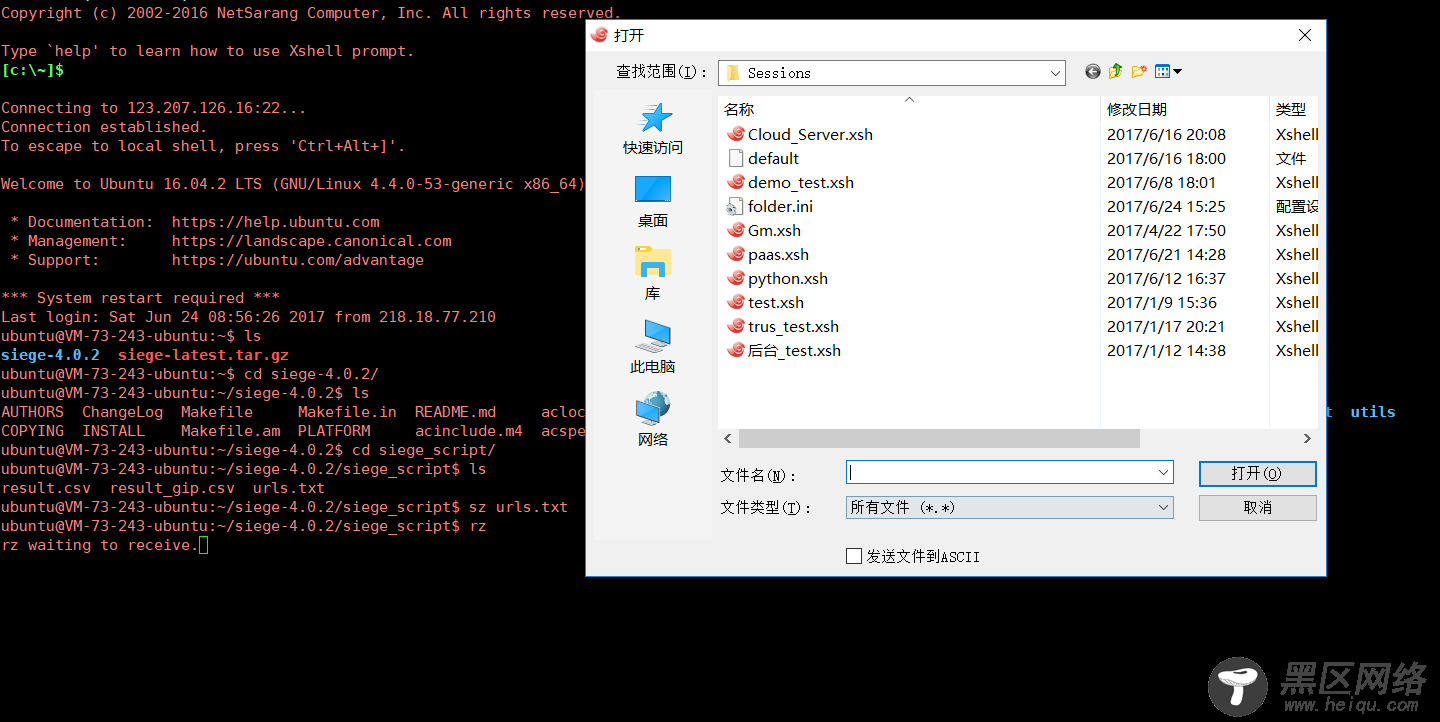Close the 打开 dialog window
Image resolution: width=1440 pixels, height=722 pixels.
coord(1304,35)
